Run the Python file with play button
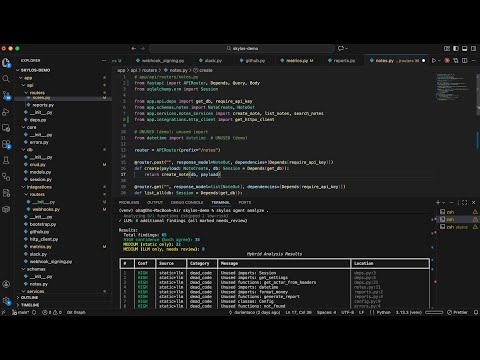 pos(434,61)
